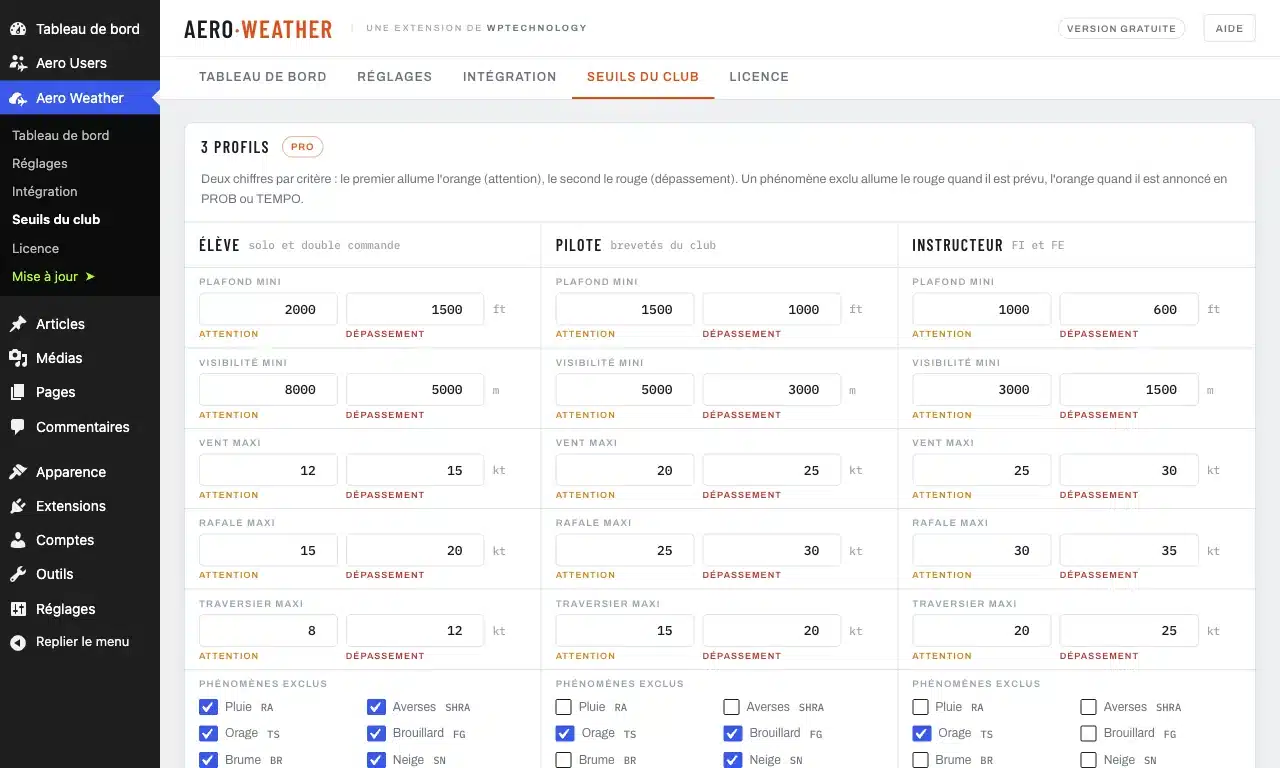
Task: Open Réglages in the Aero Weather submenu
Action: point(40,163)
